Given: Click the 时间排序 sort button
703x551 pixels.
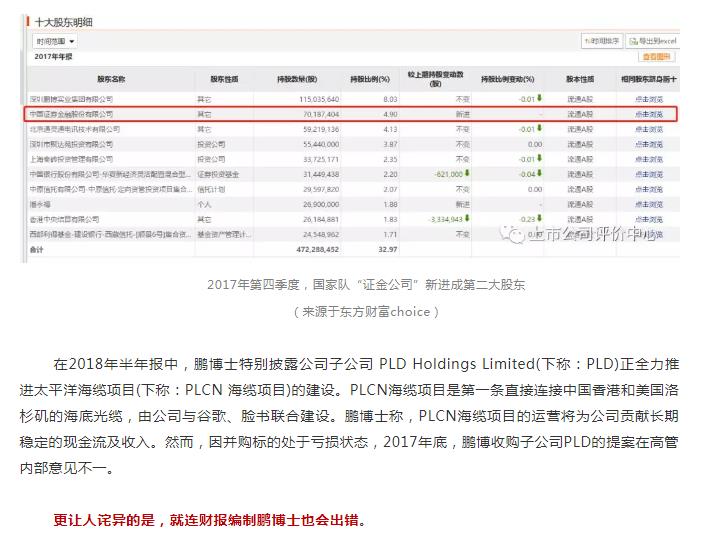Looking at the screenshot, I should coord(602,41).
